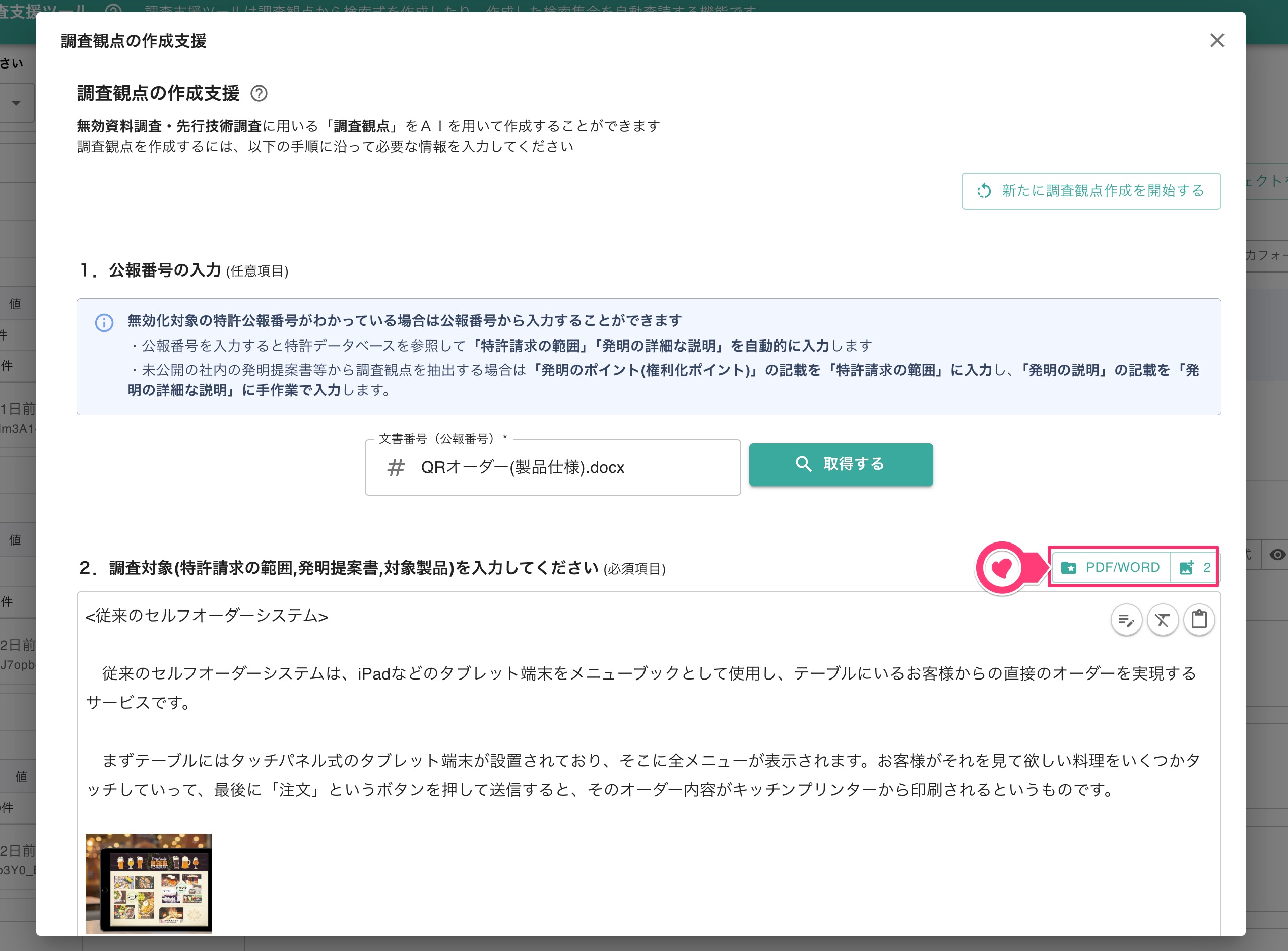
Task: Close the 調査観点の作成支援 dialog
Action: 1216,40
